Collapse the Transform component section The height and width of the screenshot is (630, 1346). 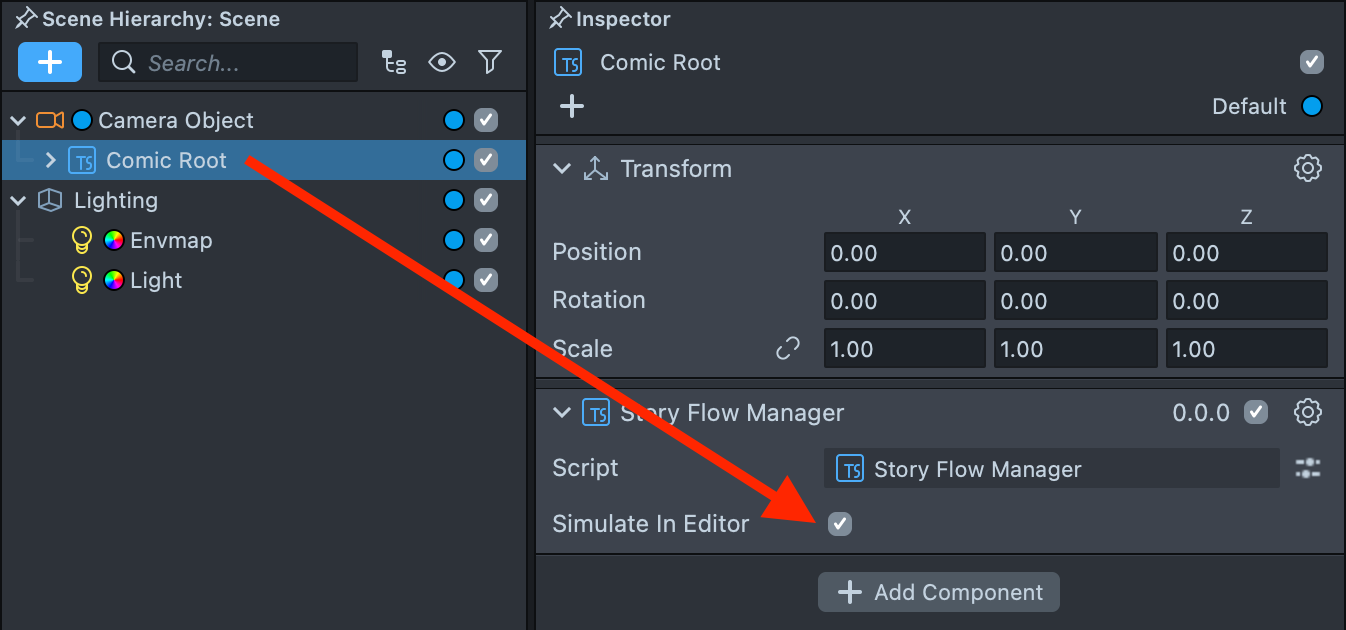[x=562, y=169]
